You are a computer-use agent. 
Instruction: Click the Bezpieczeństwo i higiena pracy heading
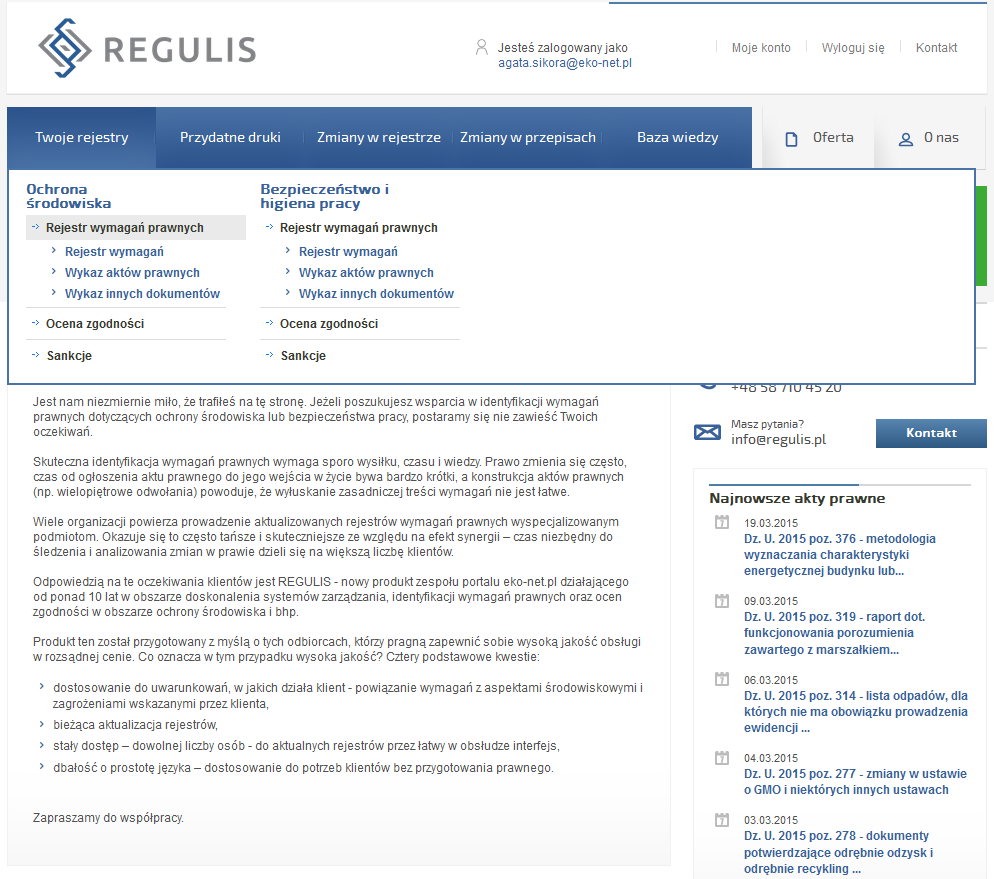point(325,196)
